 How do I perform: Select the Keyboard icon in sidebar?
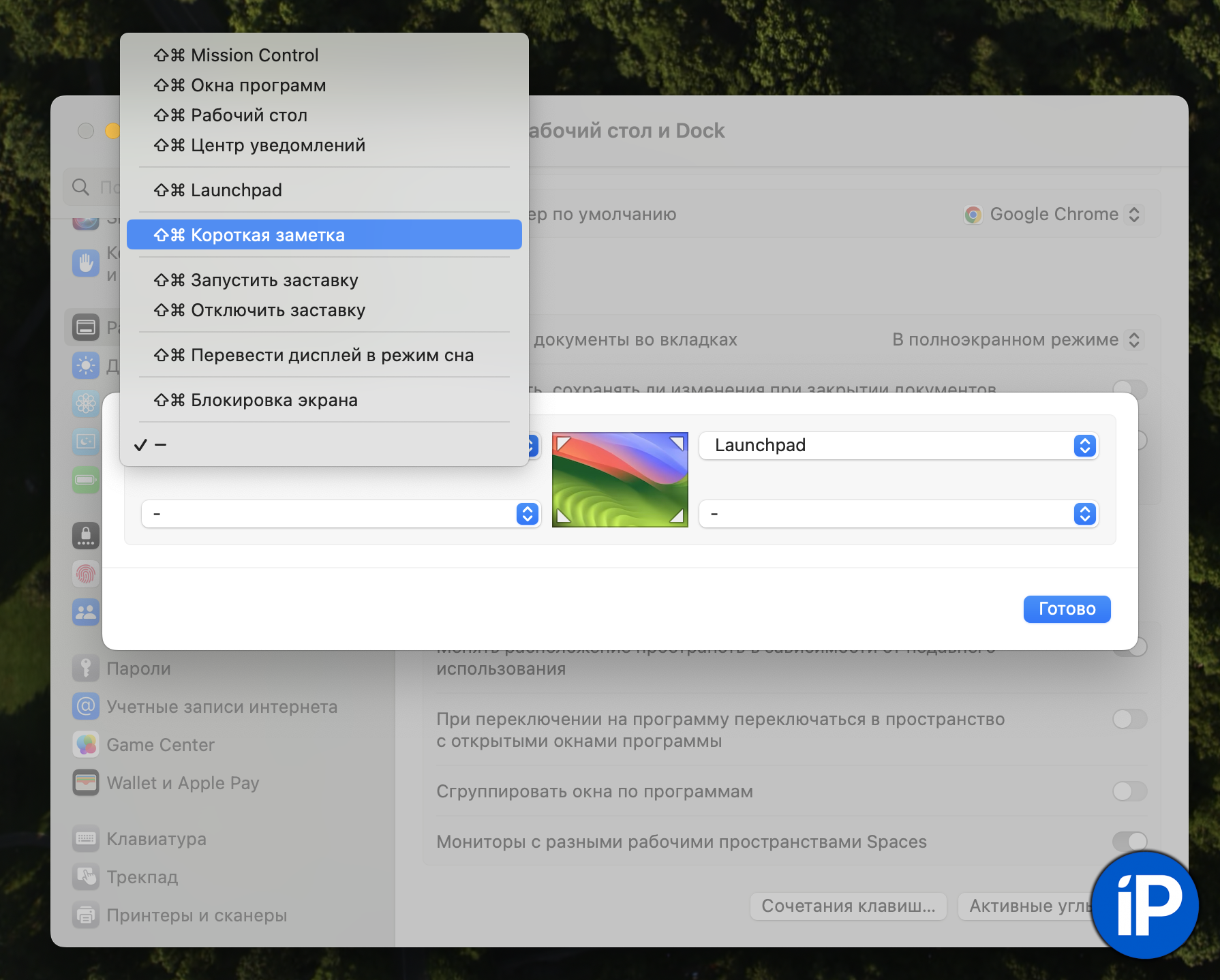[x=86, y=838]
